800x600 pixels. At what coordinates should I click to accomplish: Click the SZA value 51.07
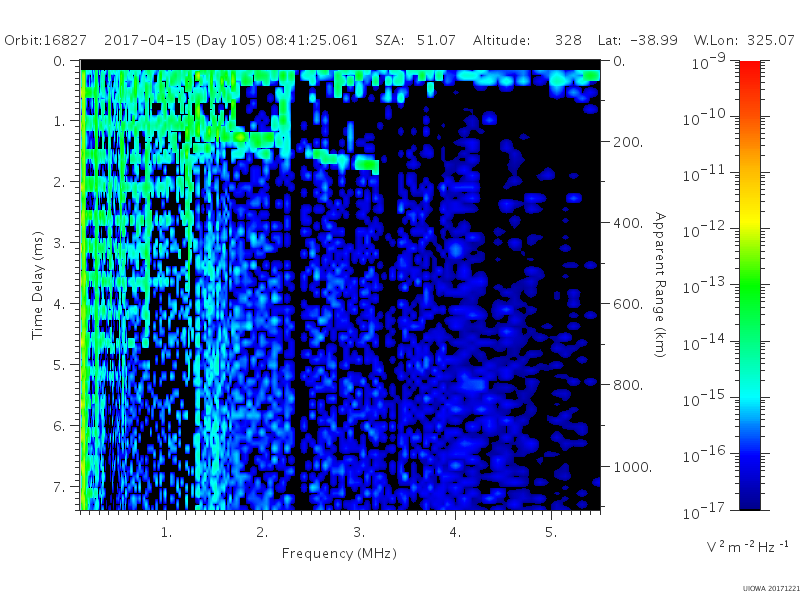point(436,40)
